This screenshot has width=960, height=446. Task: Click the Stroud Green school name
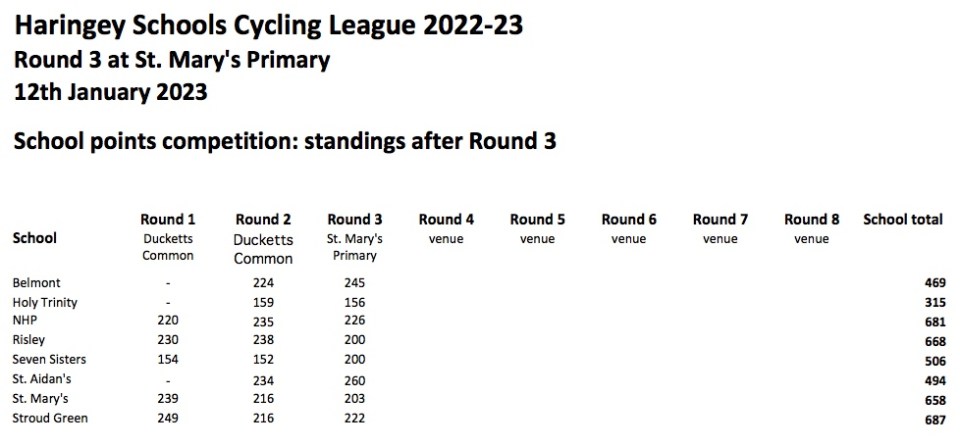coord(50,418)
